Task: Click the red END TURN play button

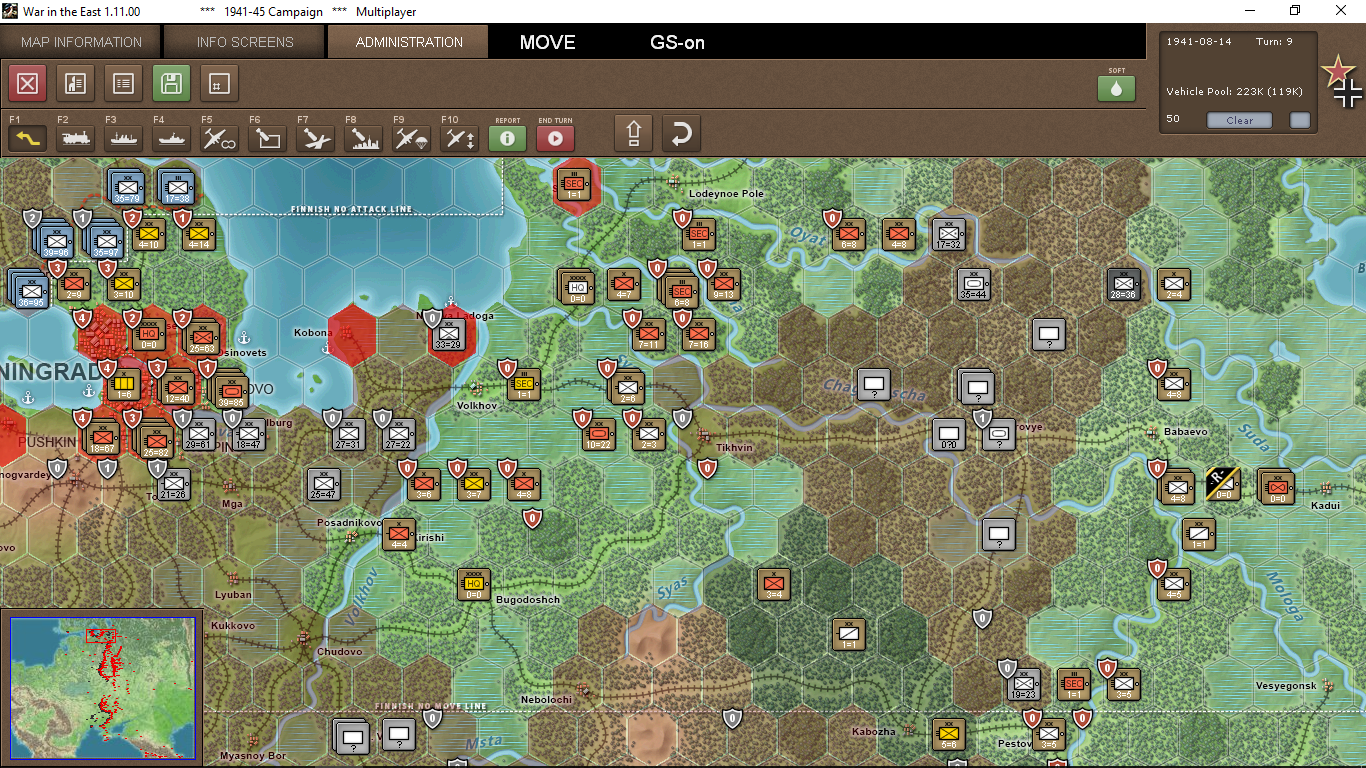Action: (x=556, y=139)
